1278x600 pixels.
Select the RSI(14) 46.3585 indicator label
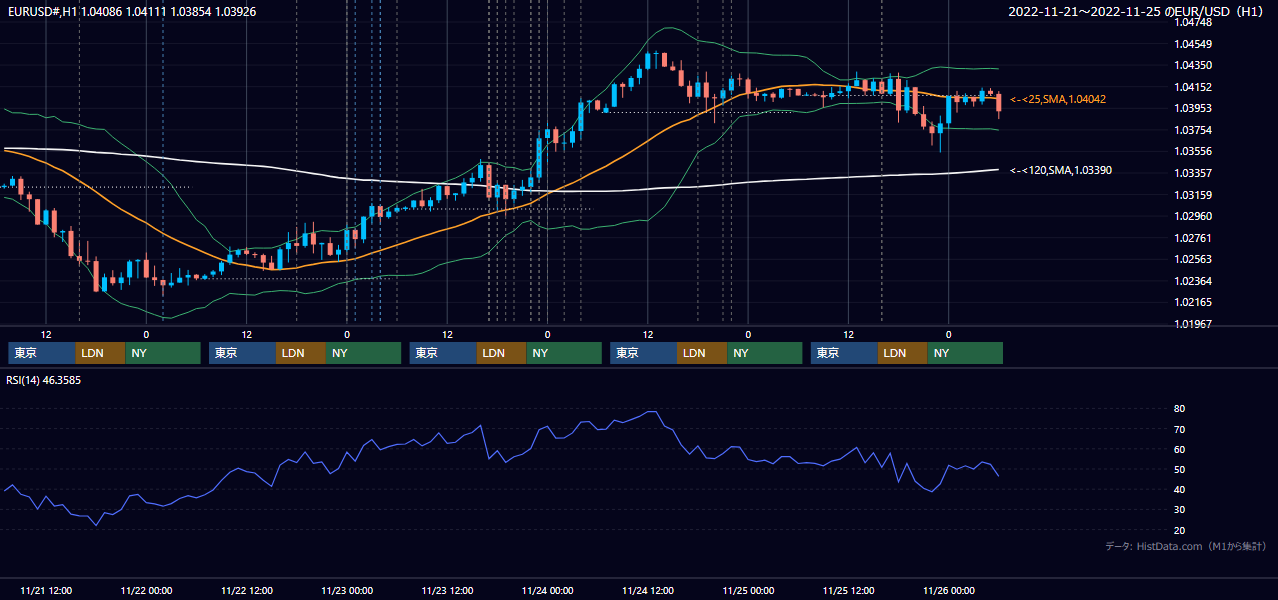pos(44,380)
